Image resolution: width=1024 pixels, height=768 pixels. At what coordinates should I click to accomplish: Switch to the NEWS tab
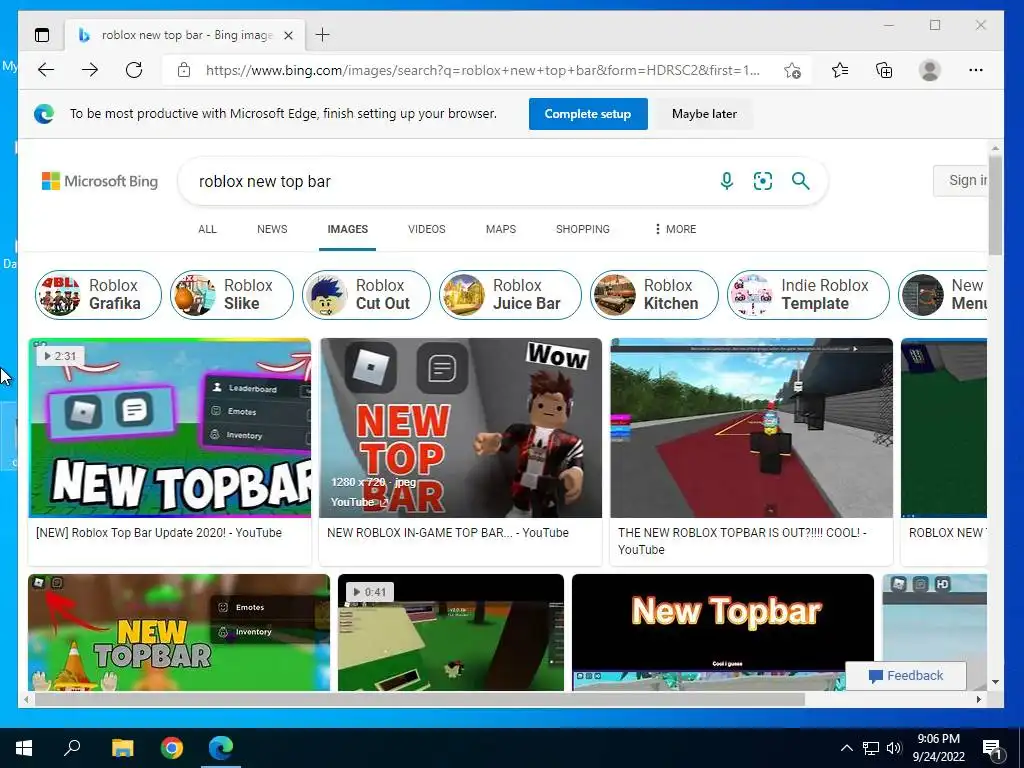pos(272,229)
